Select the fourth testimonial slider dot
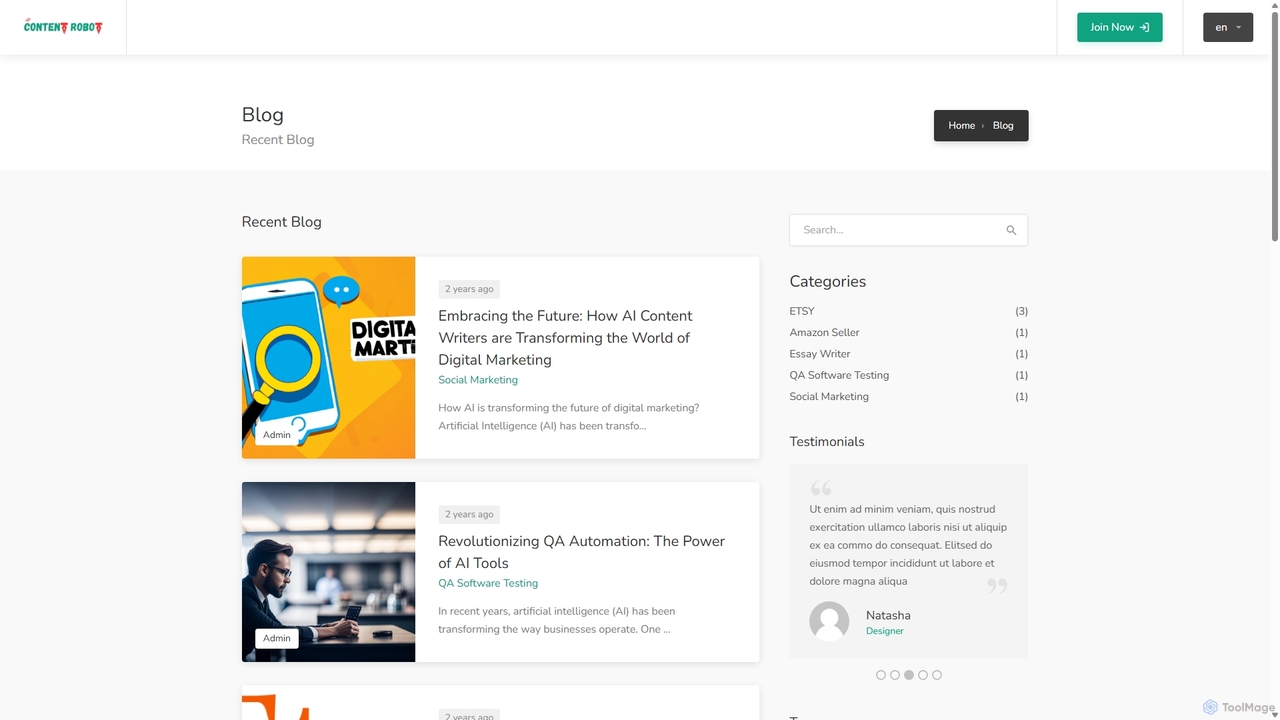The height and width of the screenshot is (720, 1280). point(923,675)
